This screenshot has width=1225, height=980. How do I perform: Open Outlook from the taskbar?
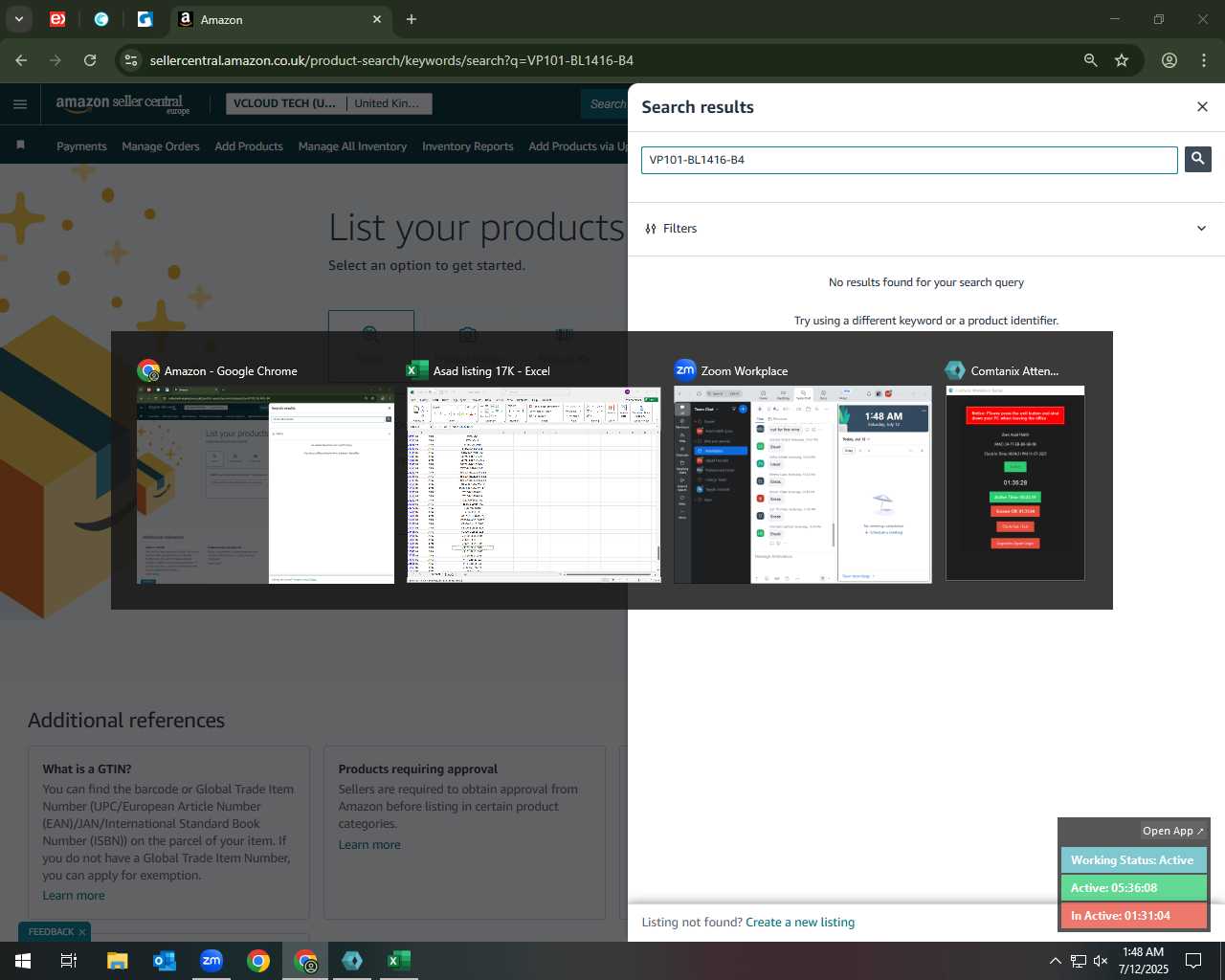165,961
